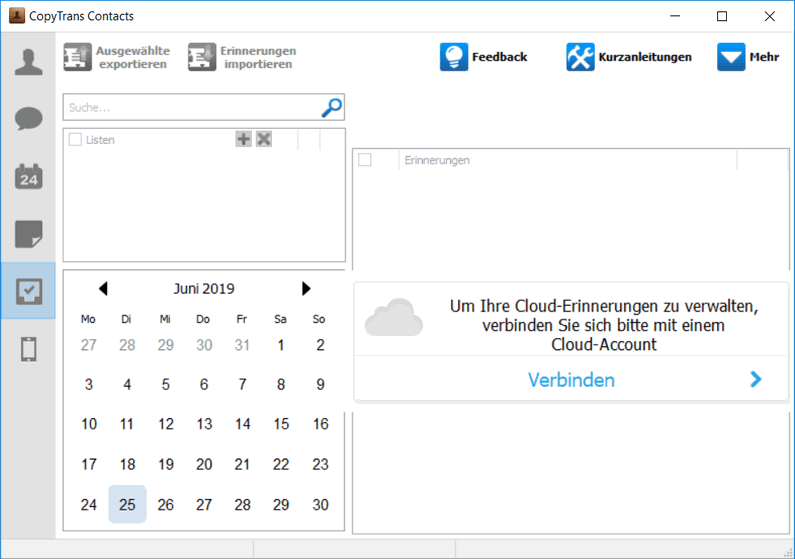This screenshot has height=559, width=795.
Task: Select the Reminders checkmark section icon
Action: tap(28, 291)
